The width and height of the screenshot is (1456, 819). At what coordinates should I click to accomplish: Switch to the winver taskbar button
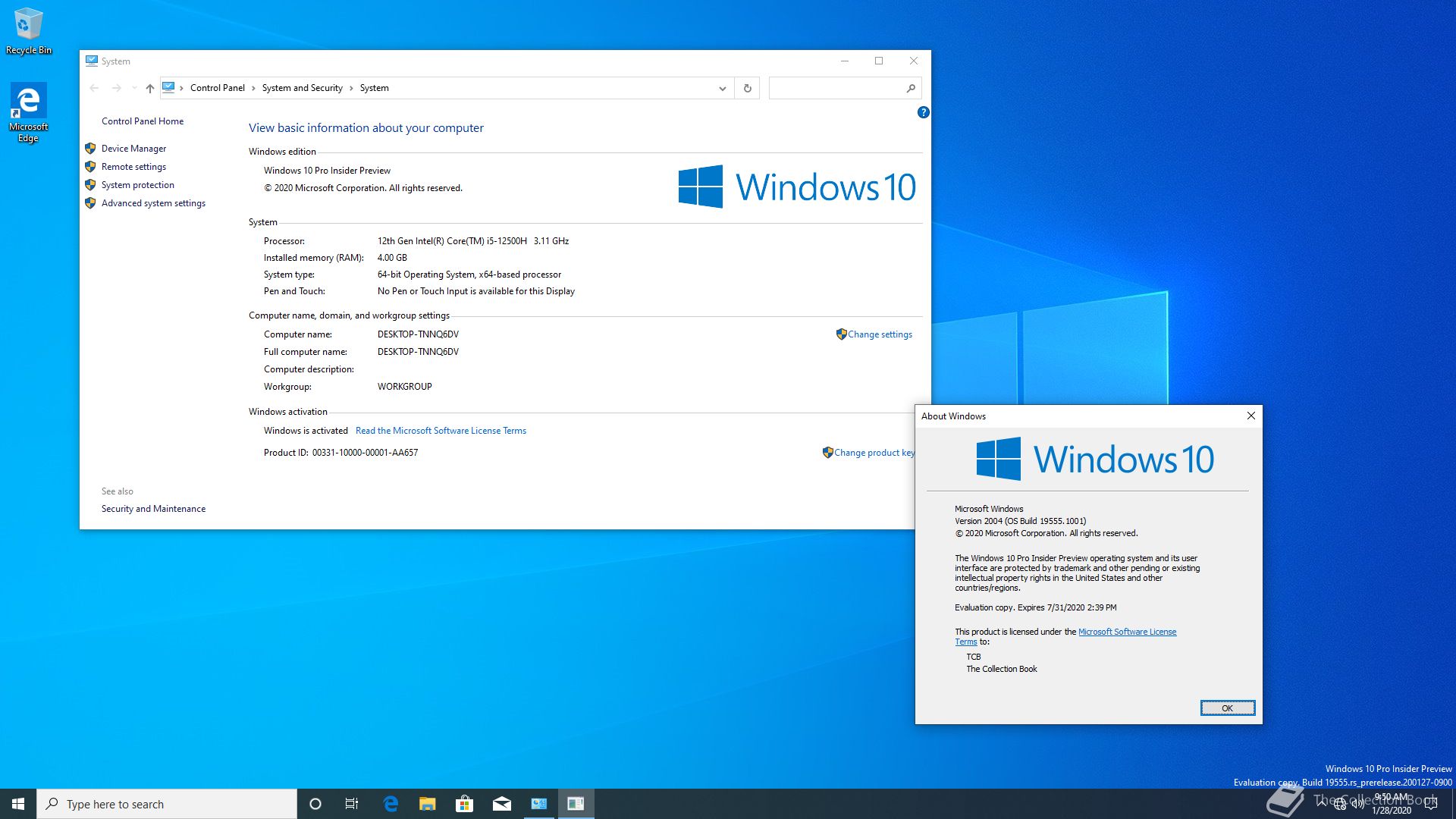point(576,804)
